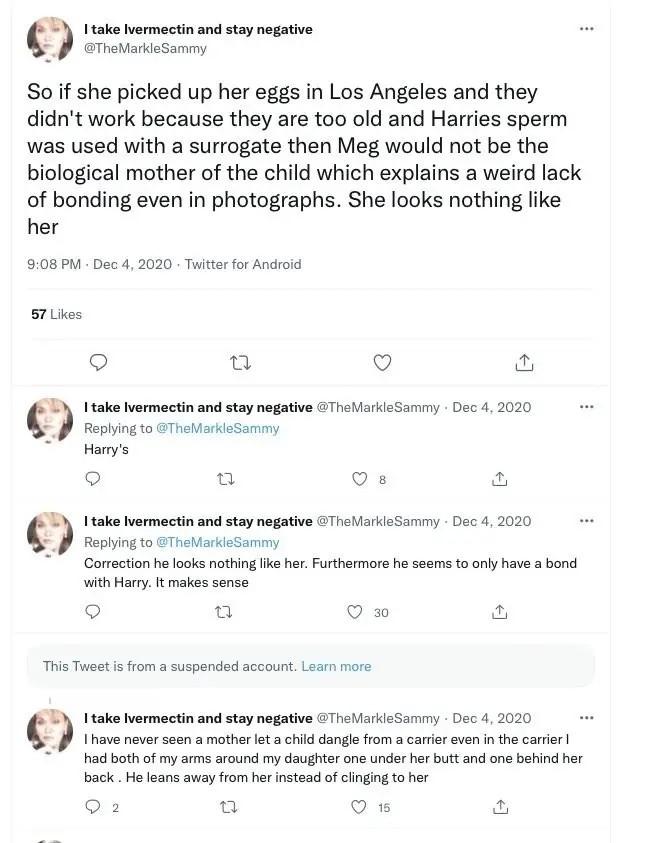Viewport: 647px width, 843px height.
Task: Share the "Harry's" reply tweet
Action: point(500,479)
